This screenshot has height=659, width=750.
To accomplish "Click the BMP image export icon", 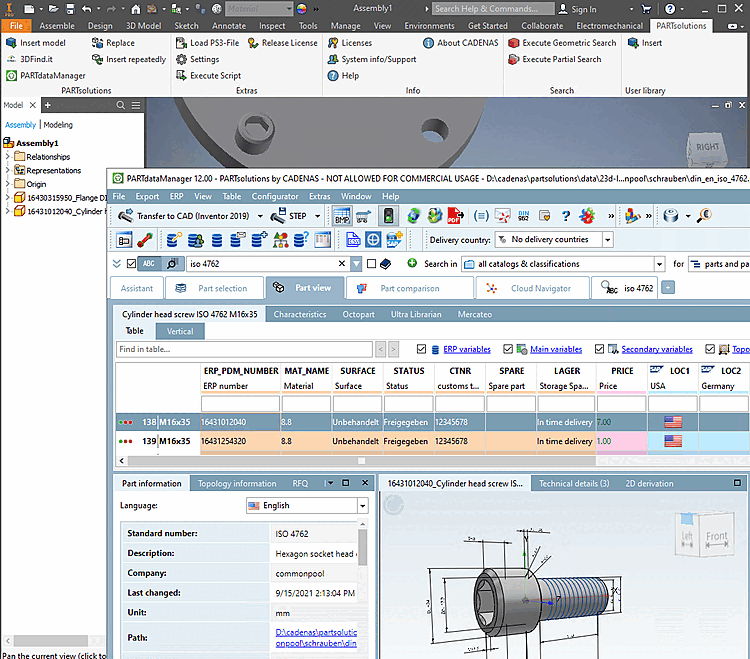I will click(342, 215).
